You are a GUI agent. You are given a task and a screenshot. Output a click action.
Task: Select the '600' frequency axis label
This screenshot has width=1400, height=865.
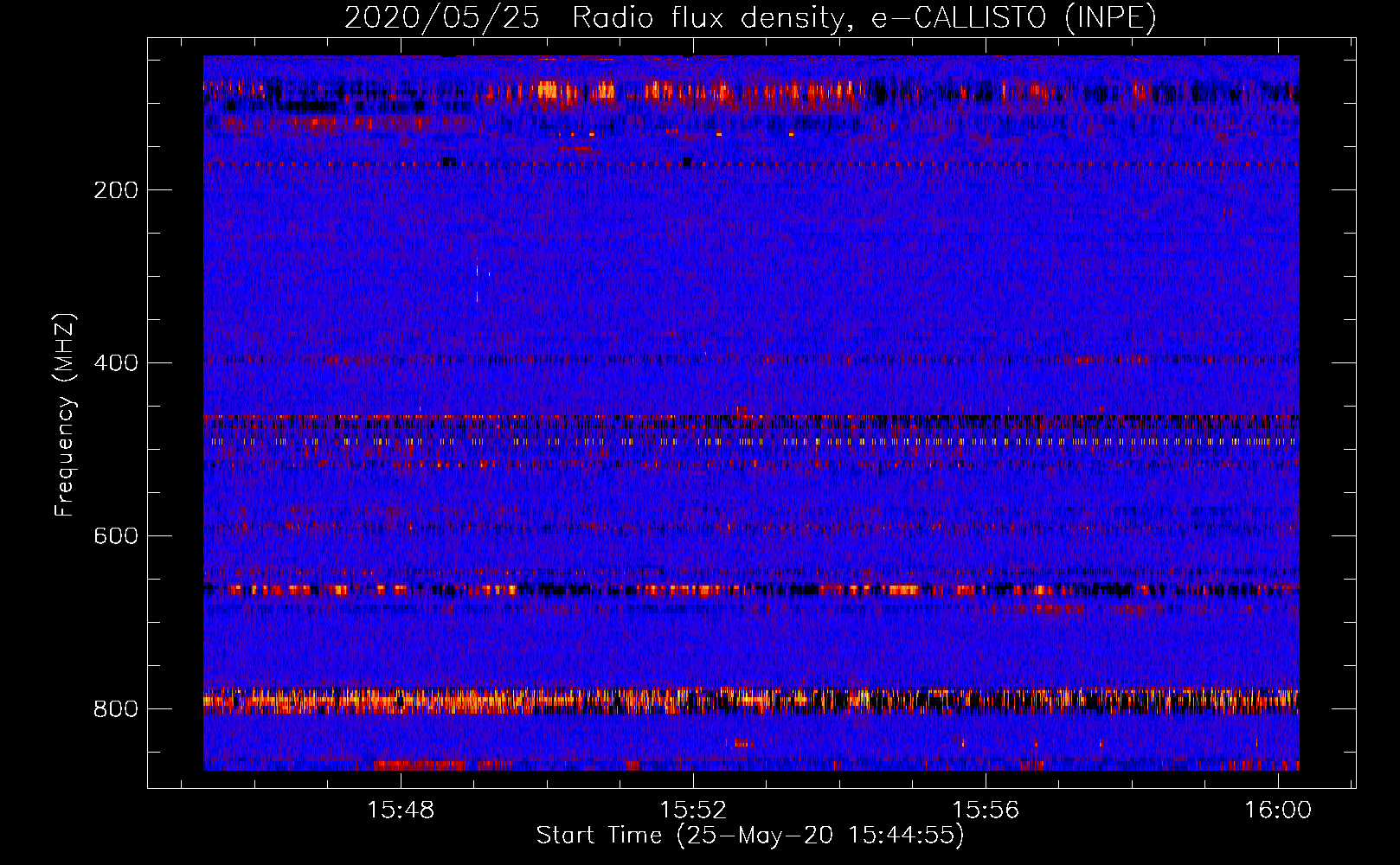116,536
